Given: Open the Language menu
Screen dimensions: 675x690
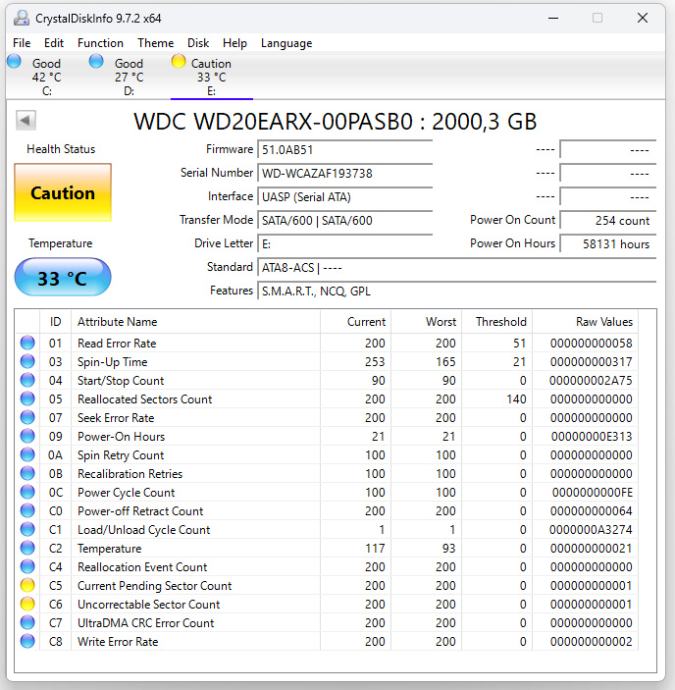Looking at the screenshot, I should [x=286, y=43].
